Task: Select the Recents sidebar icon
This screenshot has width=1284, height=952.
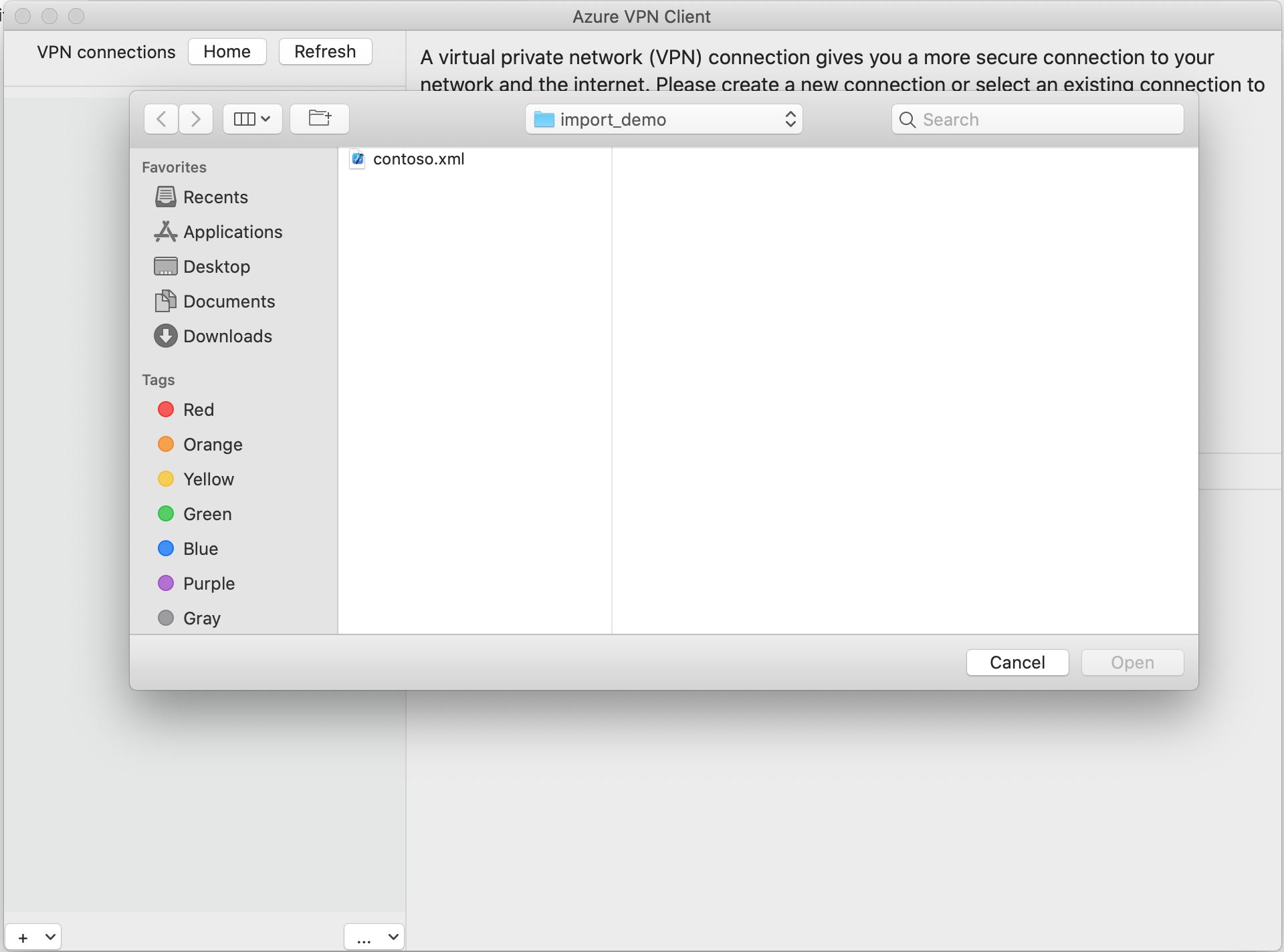Action: 164,197
